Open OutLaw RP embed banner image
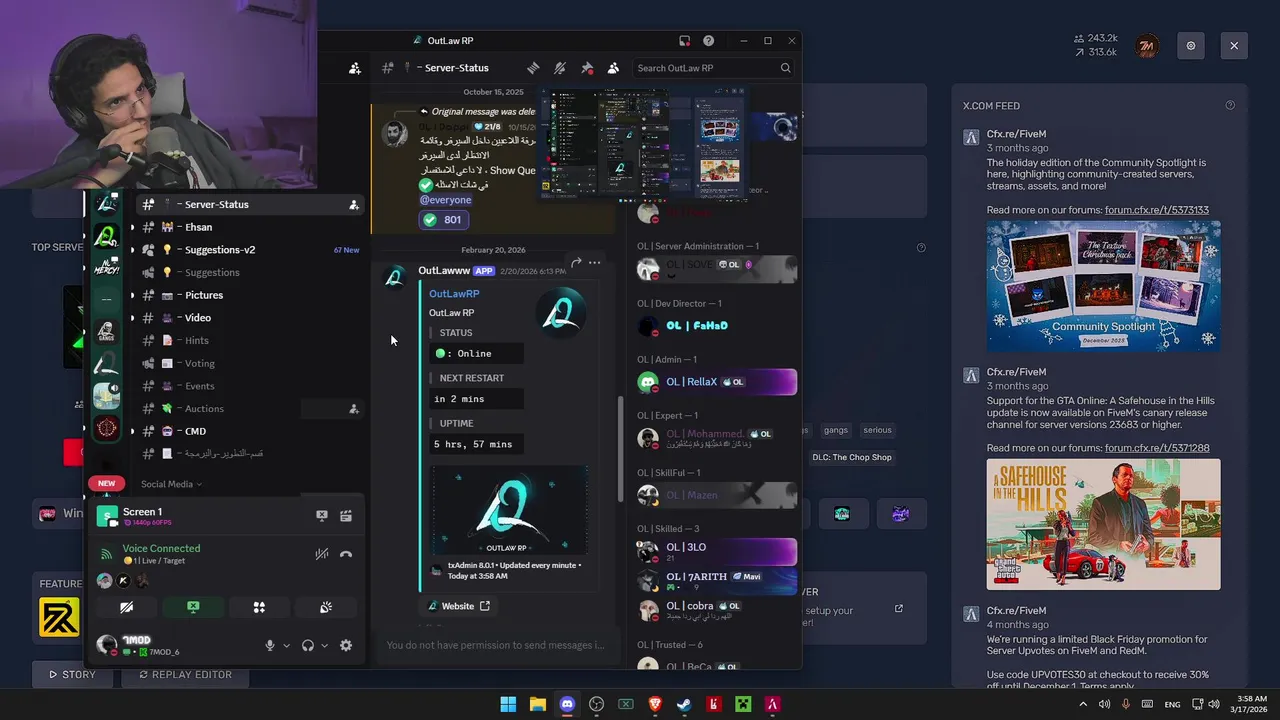This screenshot has width=1280, height=720. [510, 511]
